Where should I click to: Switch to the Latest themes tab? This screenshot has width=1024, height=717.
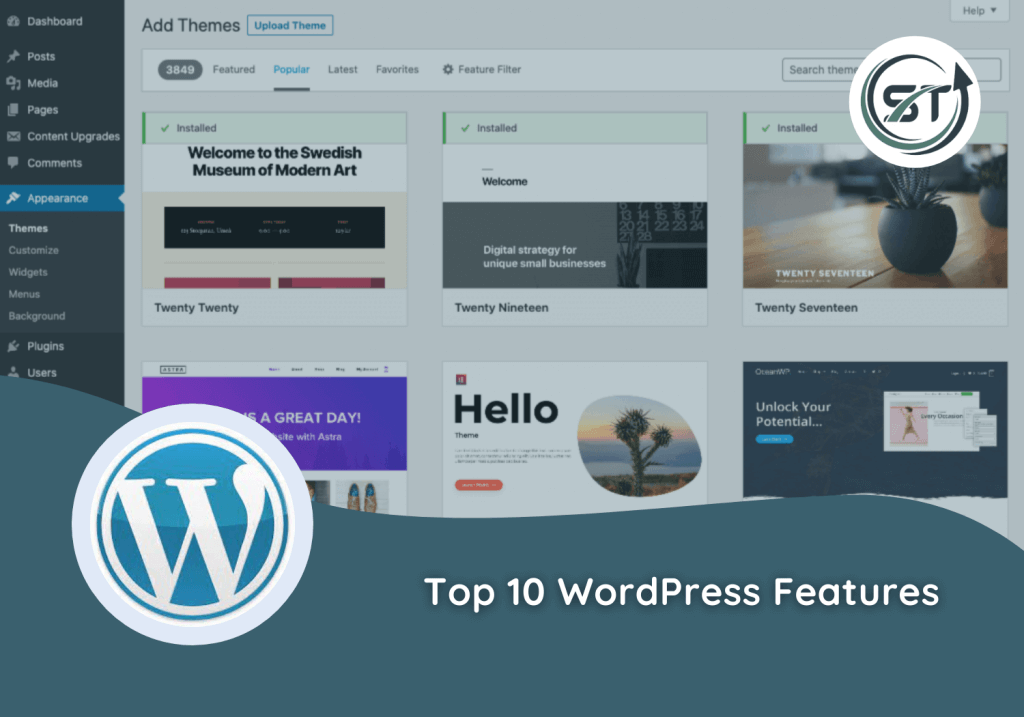pos(342,70)
